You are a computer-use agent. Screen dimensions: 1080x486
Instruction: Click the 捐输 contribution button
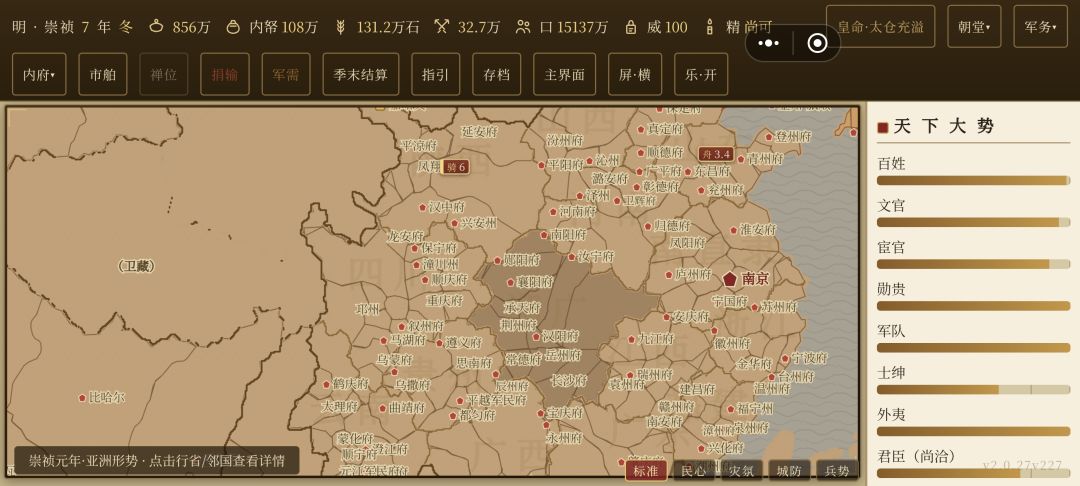(225, 74)
